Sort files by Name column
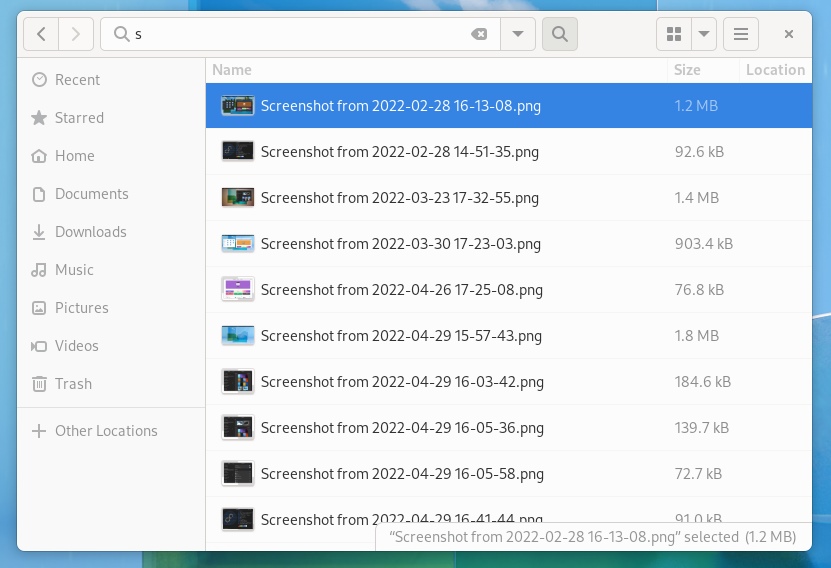This screenshot has height=568, width=831. pyautogui.click(x=232, y=70)
